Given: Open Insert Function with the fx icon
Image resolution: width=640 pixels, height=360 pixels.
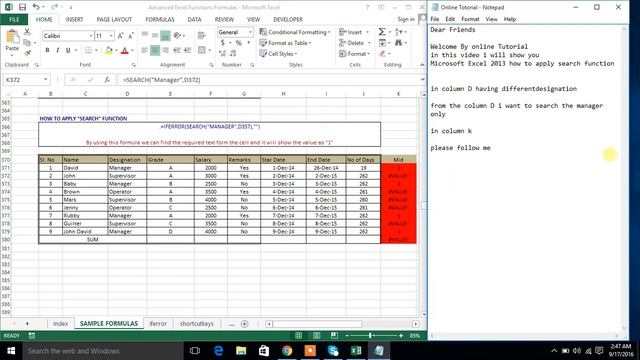Looking at the screenshot, I should tap(107, 80).
